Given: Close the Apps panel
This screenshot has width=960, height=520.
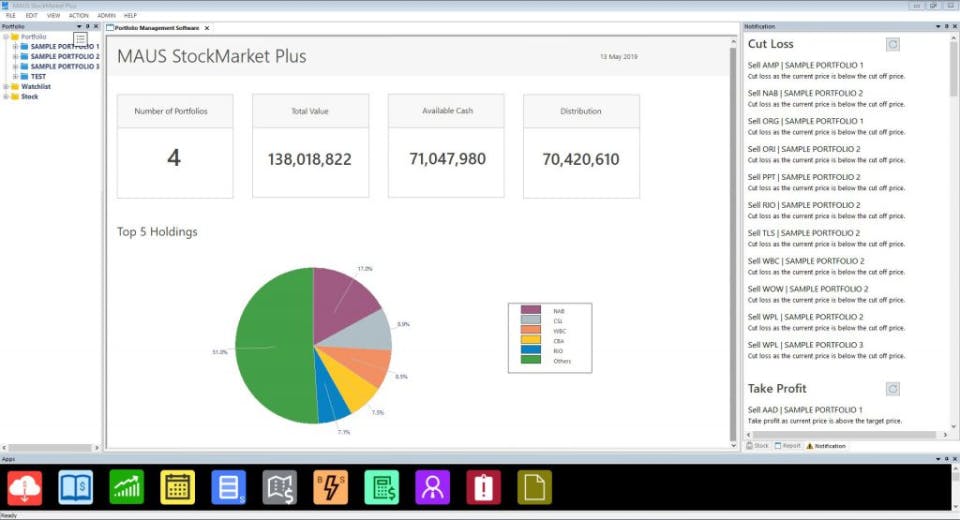Looking at the screenshot, I should coord(954,459).
